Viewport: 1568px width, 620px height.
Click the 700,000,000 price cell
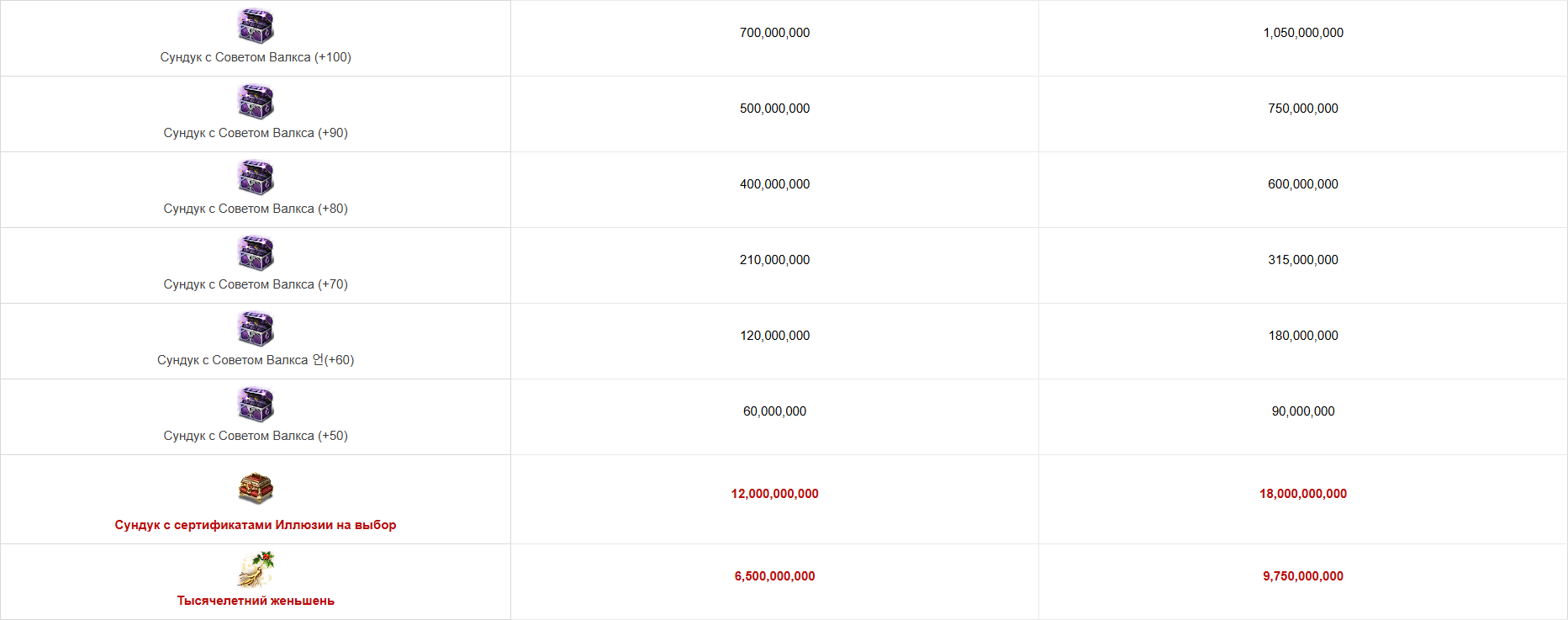point(774,38)
